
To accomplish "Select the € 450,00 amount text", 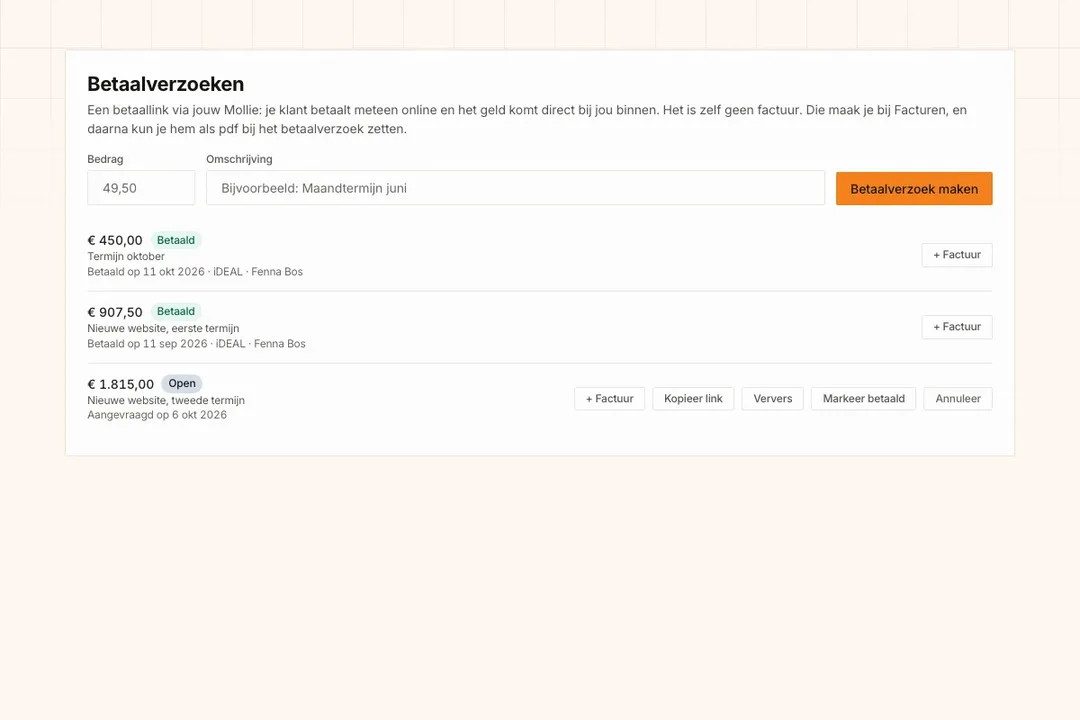I will (115, 240).
